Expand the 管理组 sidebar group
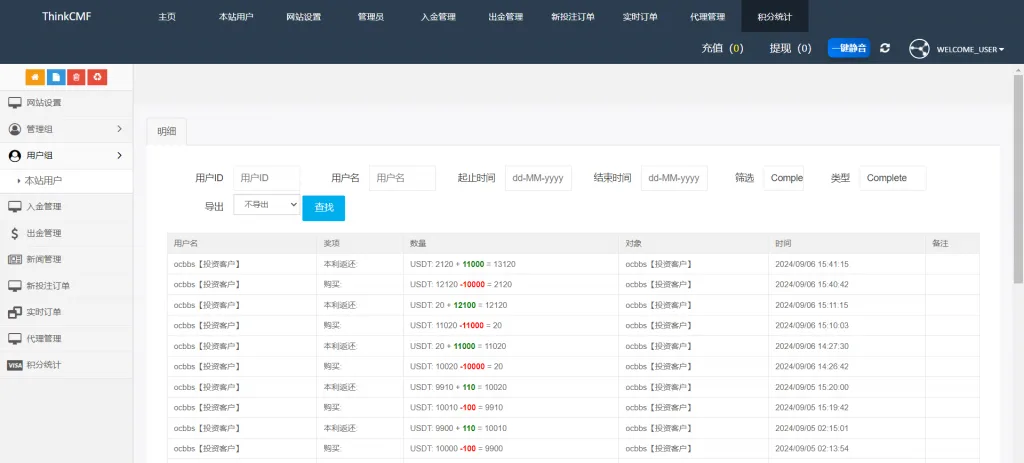 (119, 129)
